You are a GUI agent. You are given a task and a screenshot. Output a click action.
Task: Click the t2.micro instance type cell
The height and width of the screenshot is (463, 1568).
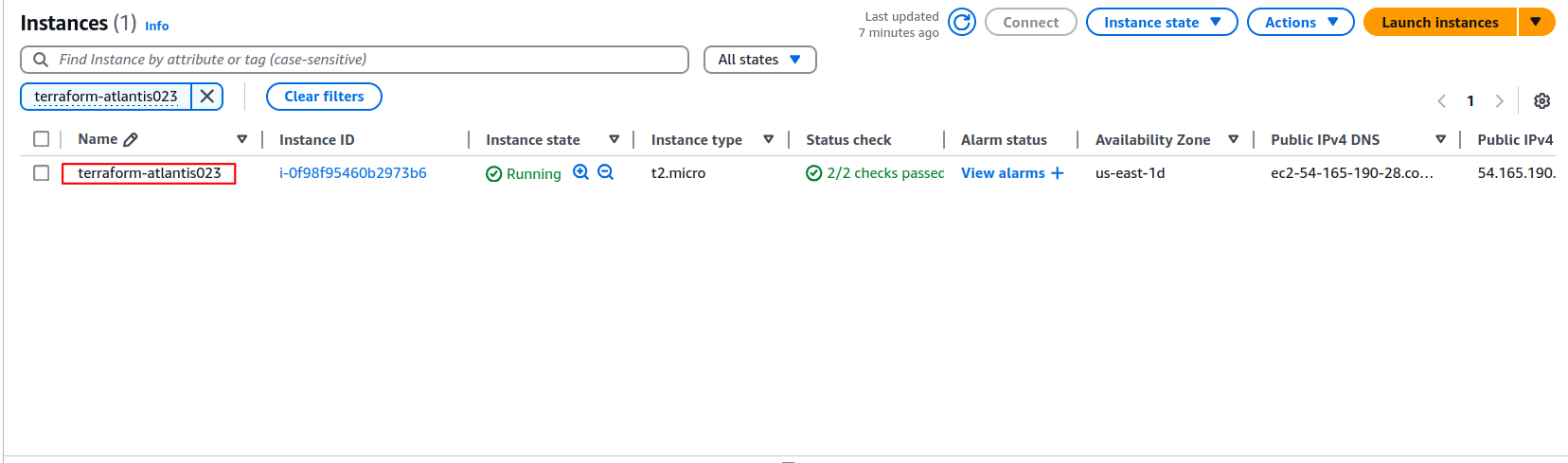click(678, 173)
